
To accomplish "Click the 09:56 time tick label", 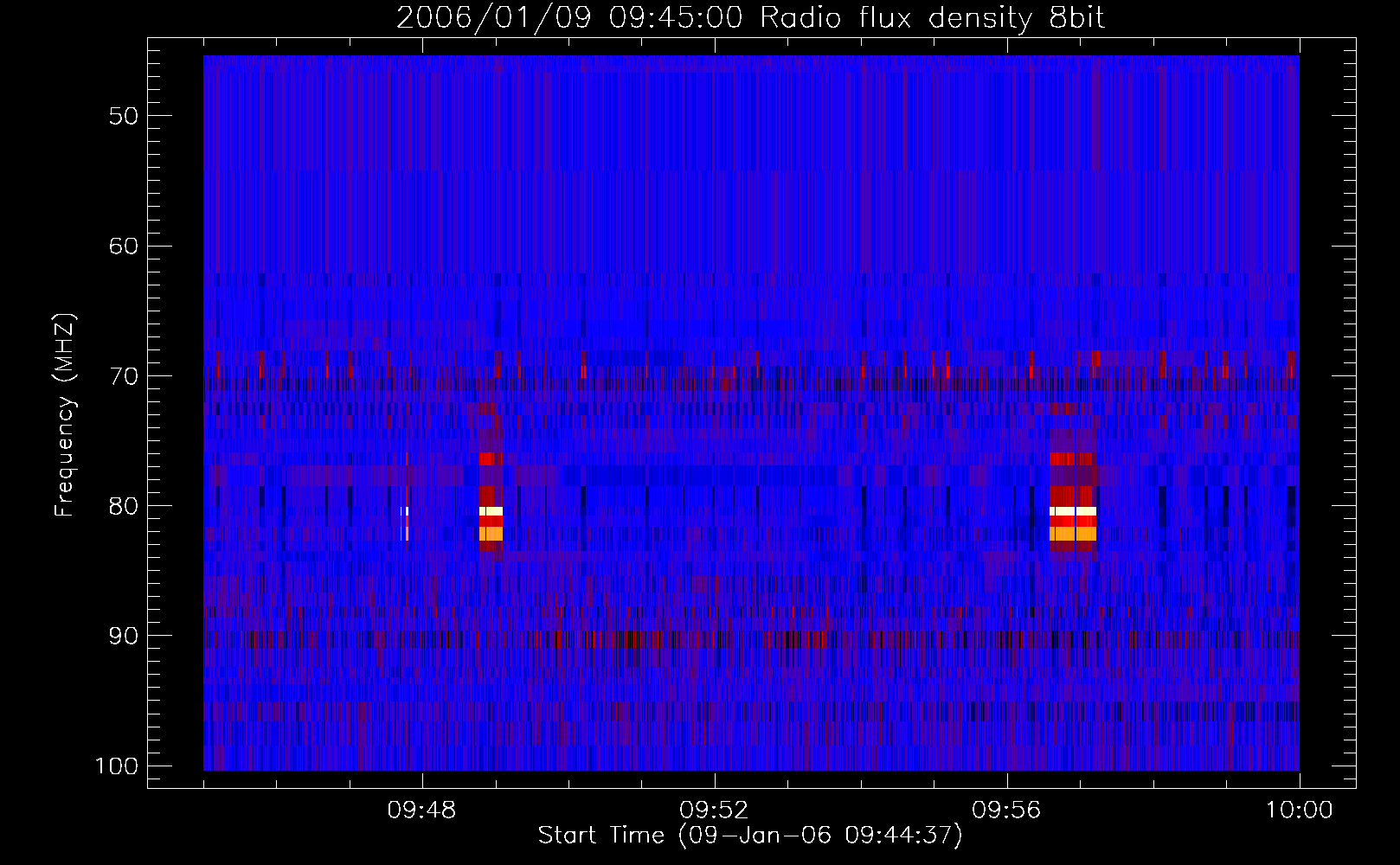I will click(x=1006, y=811).
